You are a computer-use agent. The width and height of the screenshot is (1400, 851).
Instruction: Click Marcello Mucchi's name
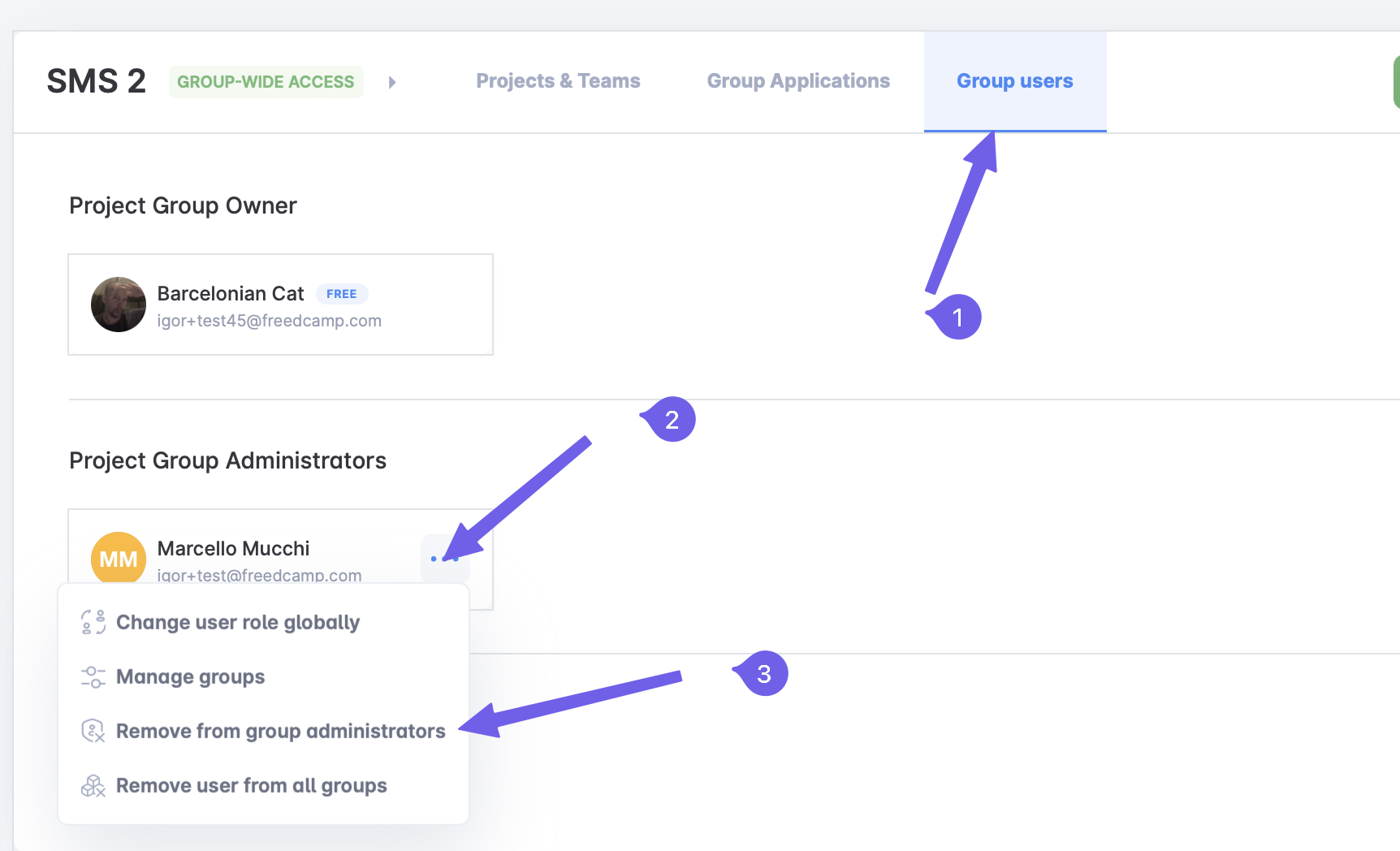coord(233,548)
